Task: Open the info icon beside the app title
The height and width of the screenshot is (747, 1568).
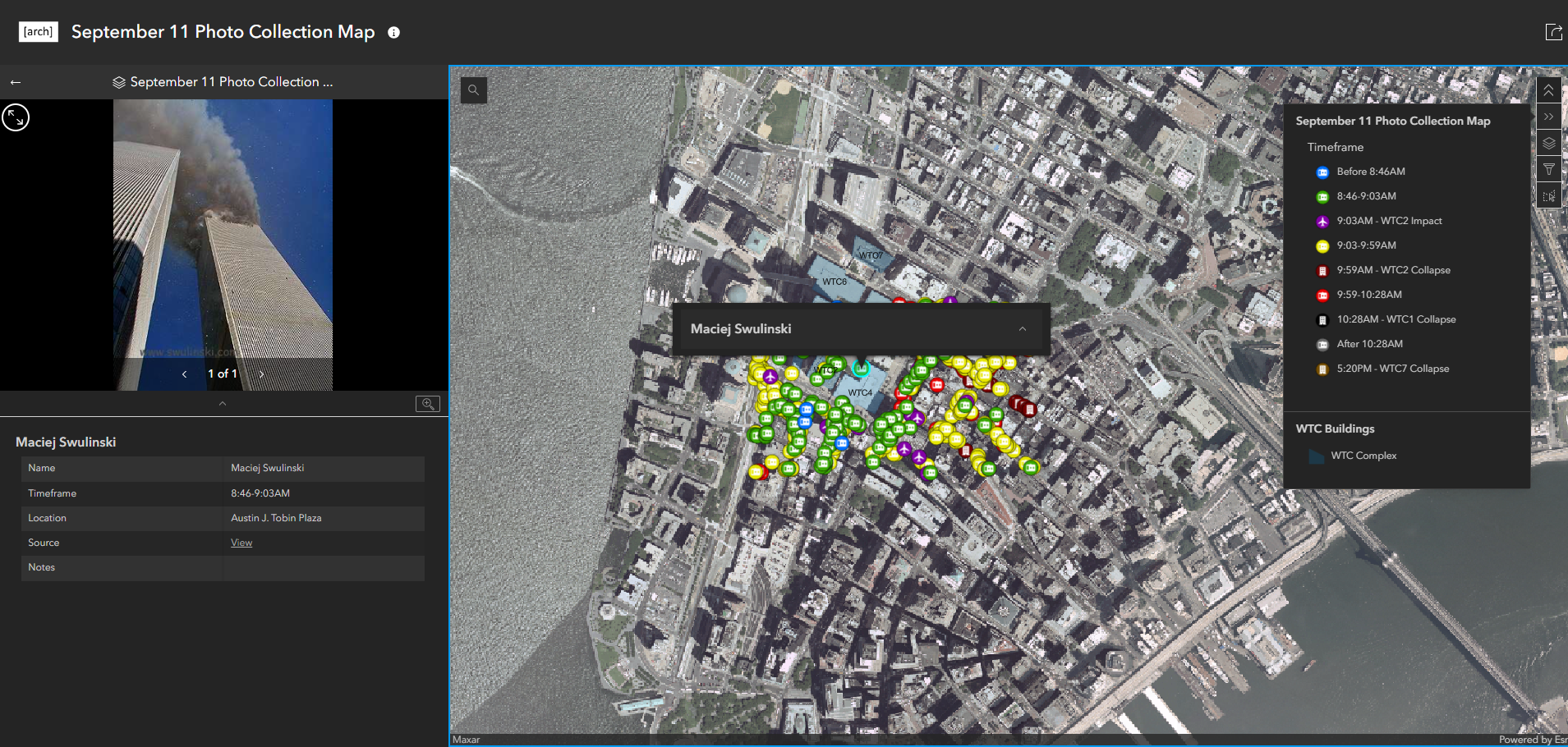Action: (394, 33)
